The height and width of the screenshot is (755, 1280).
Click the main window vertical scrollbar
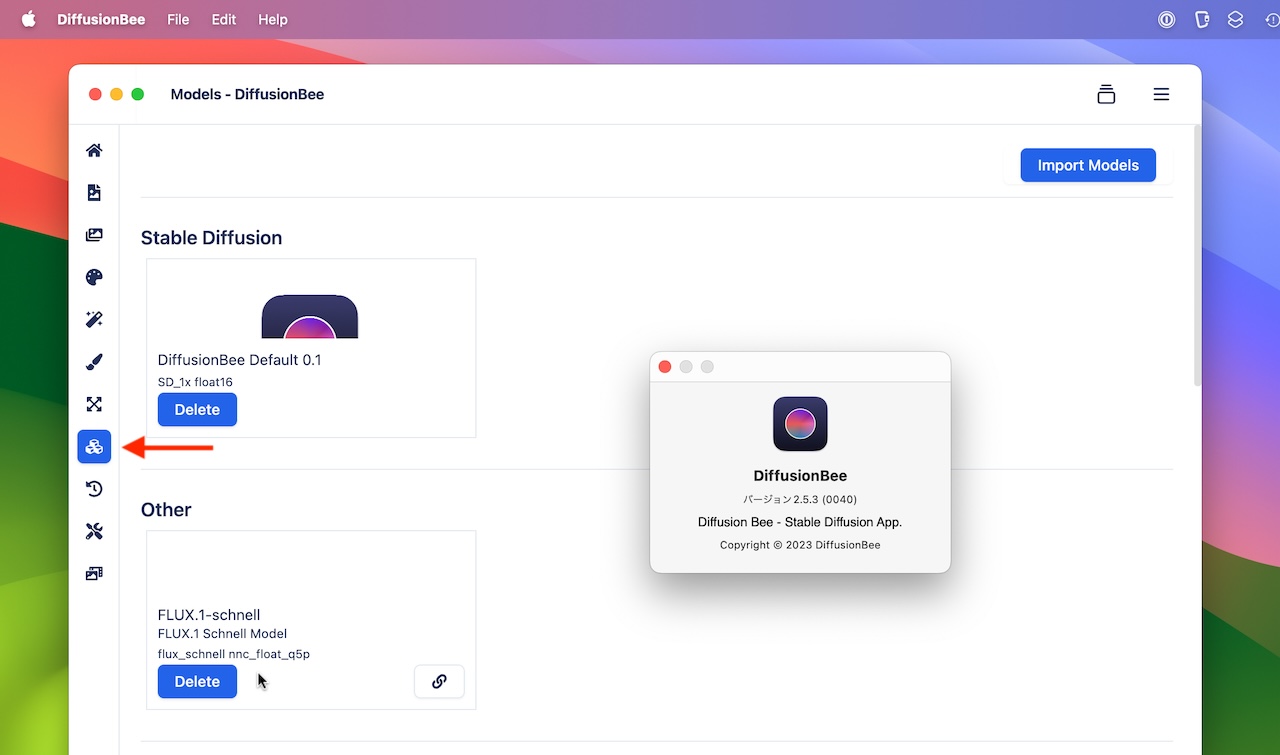point(1197,255)
